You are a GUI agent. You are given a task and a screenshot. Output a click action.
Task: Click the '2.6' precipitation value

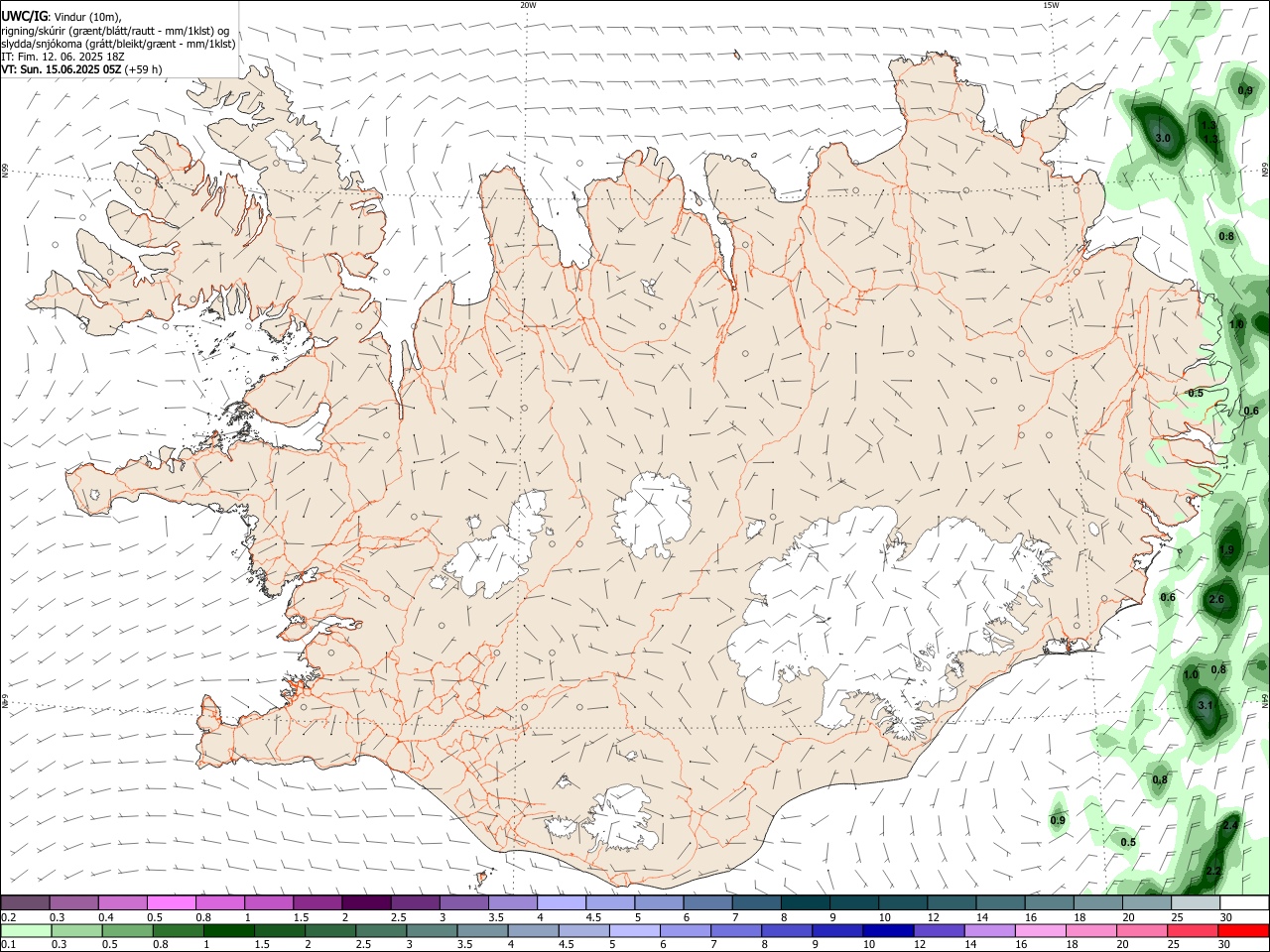[x=1217, y=600]
